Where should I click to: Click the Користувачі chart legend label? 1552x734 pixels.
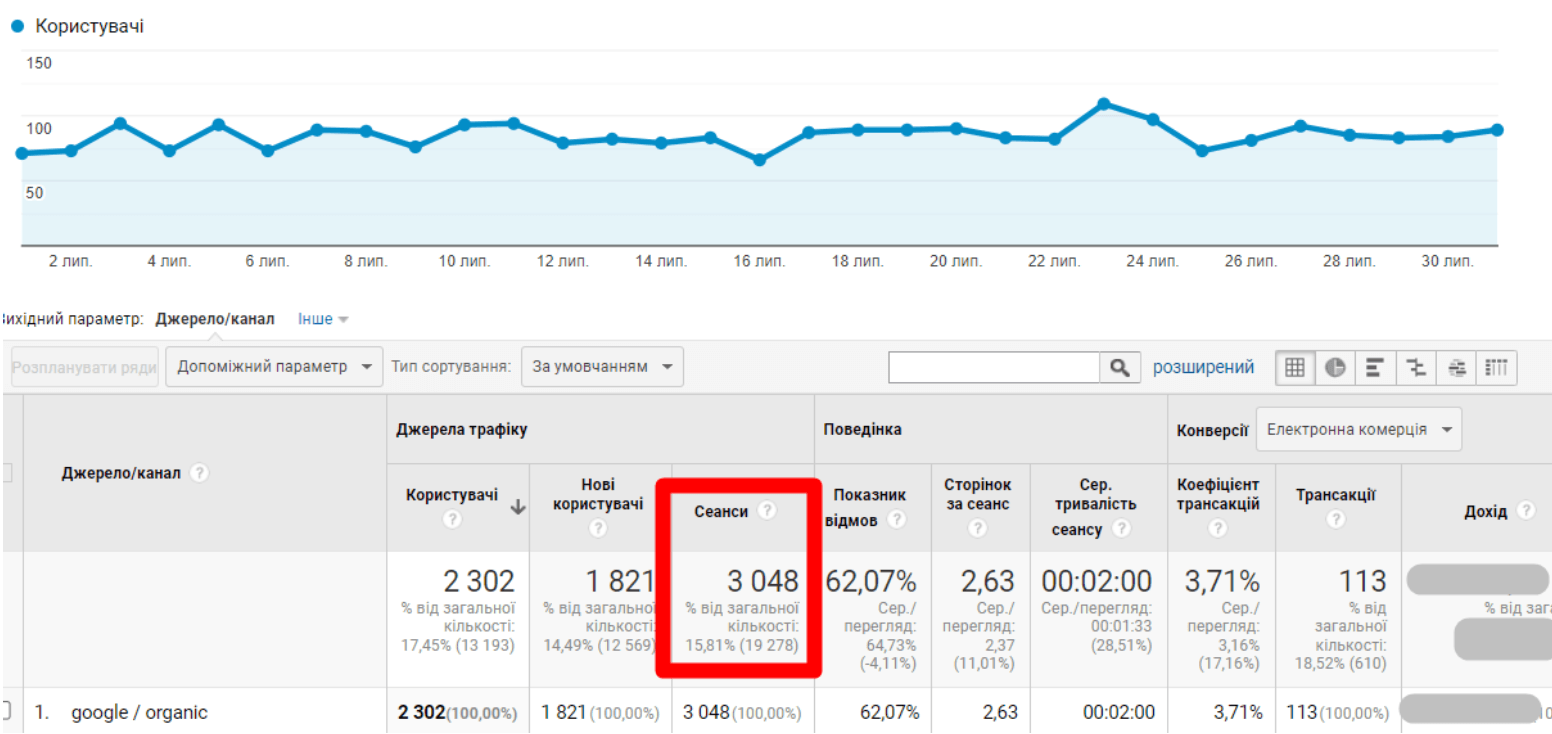pyautogui.click(x=90, y=26)
